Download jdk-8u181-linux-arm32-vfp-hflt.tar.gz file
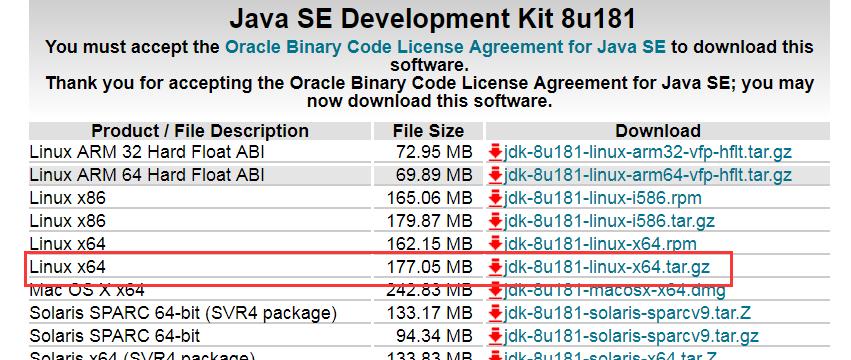This screenshot has height=360, width=851. 647,152
